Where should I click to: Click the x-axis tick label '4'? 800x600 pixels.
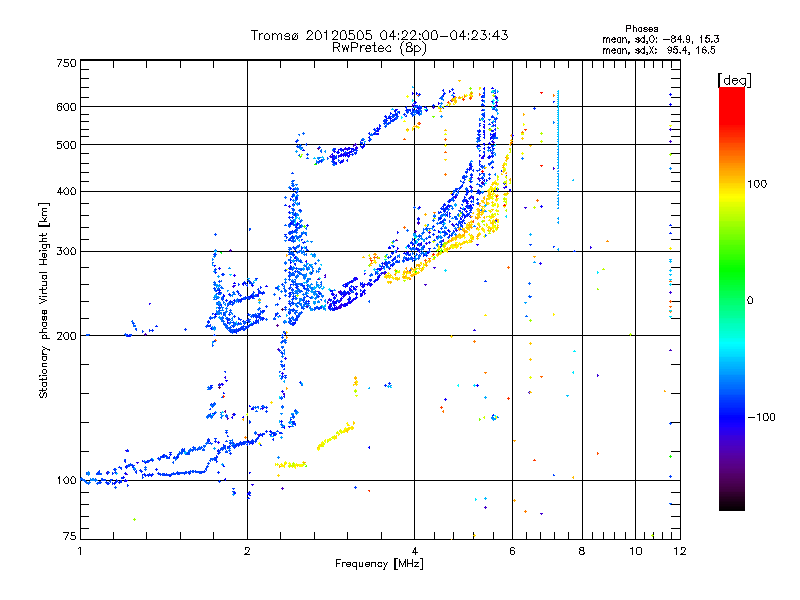pyautogui.click(x=415, y=551)
